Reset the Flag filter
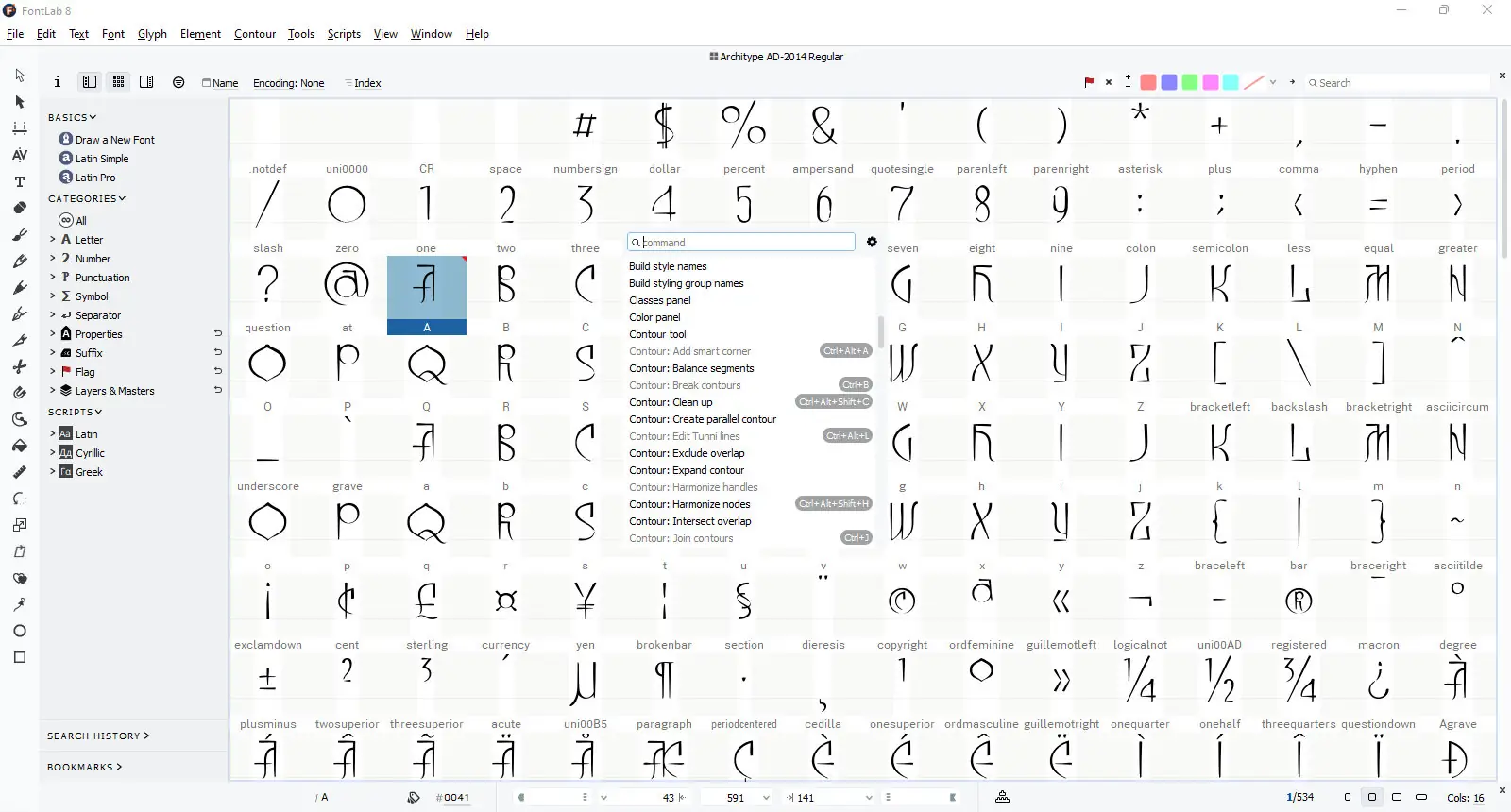 pos(218,371)
